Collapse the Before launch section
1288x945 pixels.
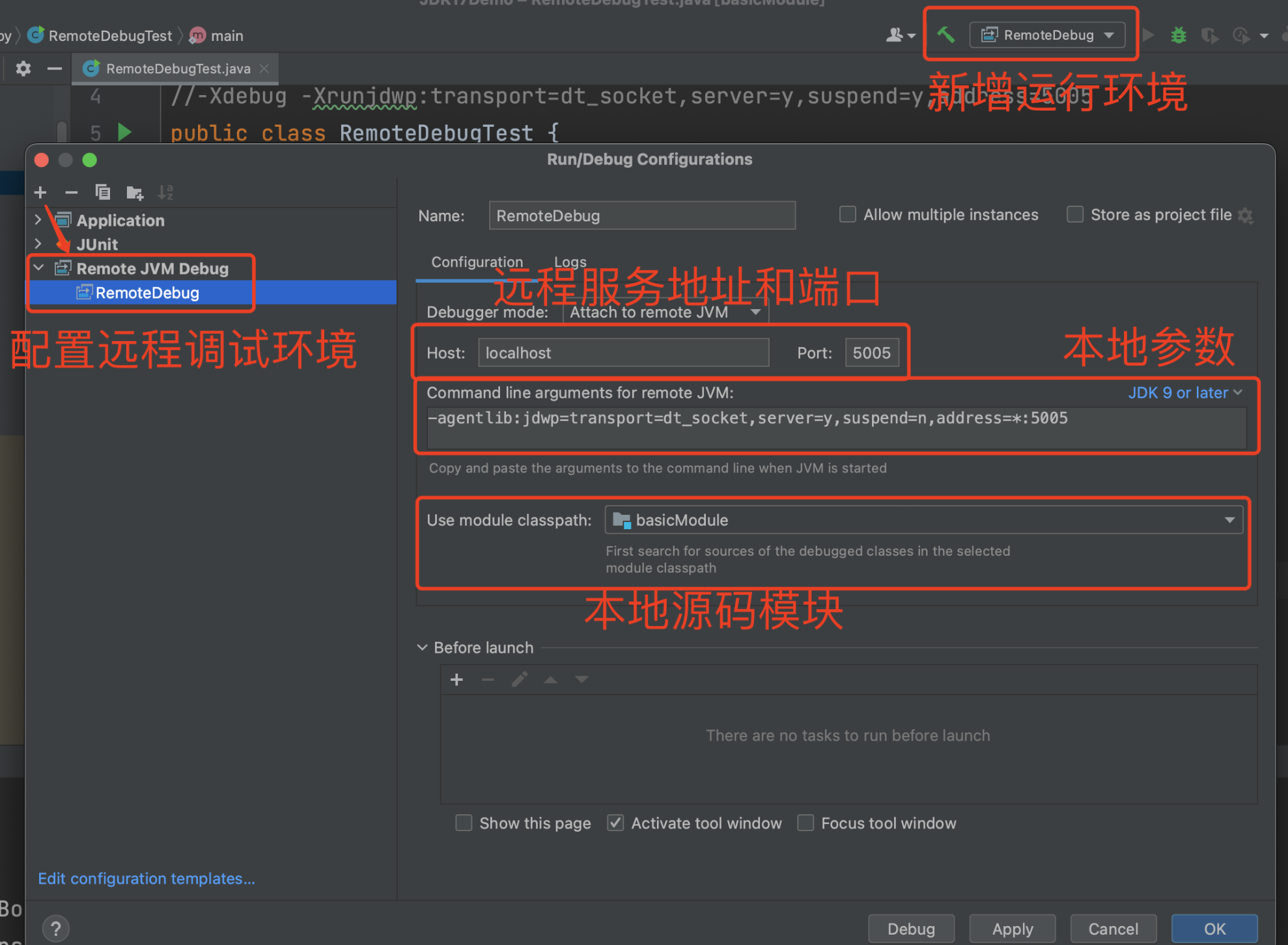pos(422,648)
